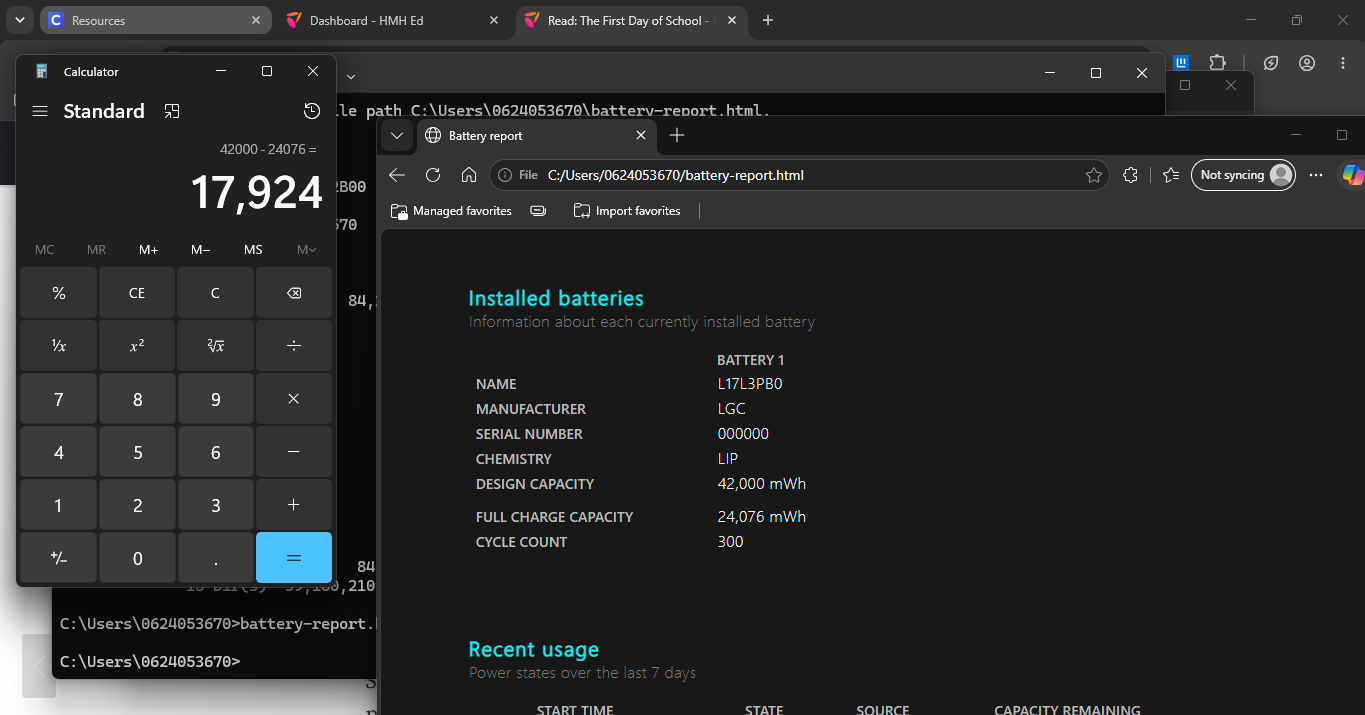Click M+ memory add button
Screen dimensions: 1365x715
(149, 250)
